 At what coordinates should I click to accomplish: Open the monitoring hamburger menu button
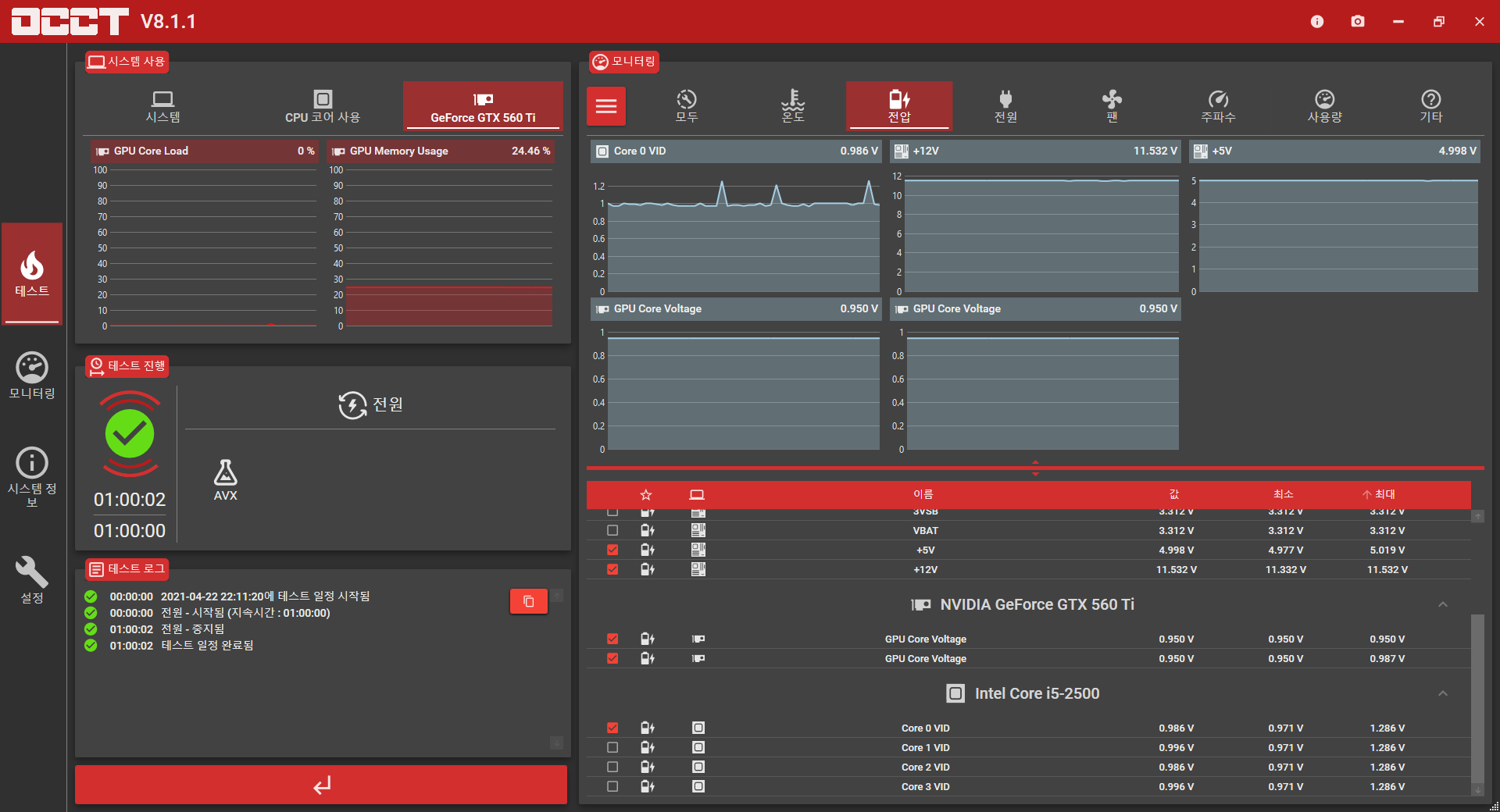(606, 106)
